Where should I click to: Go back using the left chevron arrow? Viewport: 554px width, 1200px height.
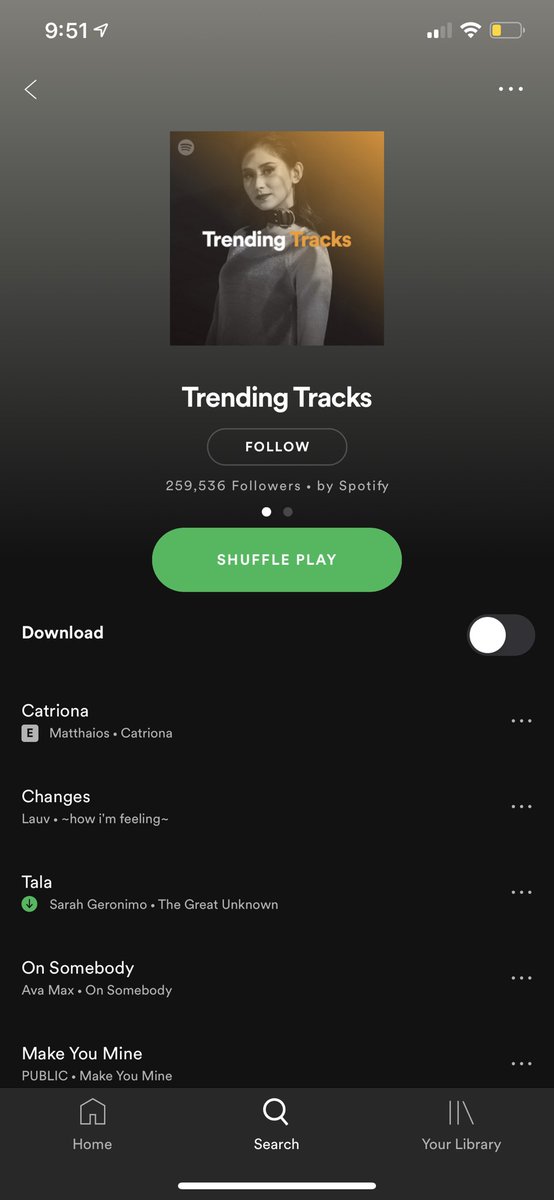point(31,90)
